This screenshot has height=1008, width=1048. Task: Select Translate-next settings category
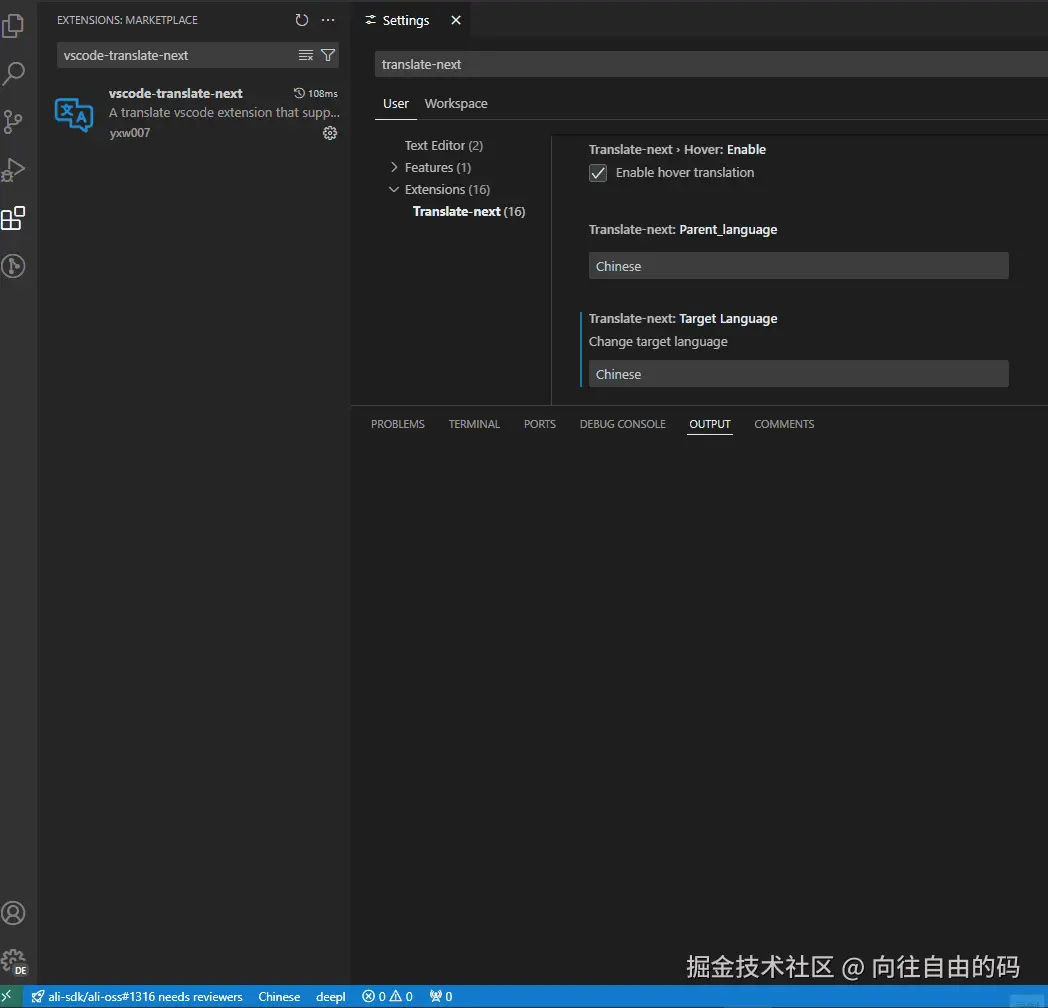click(x=469, y=211)
